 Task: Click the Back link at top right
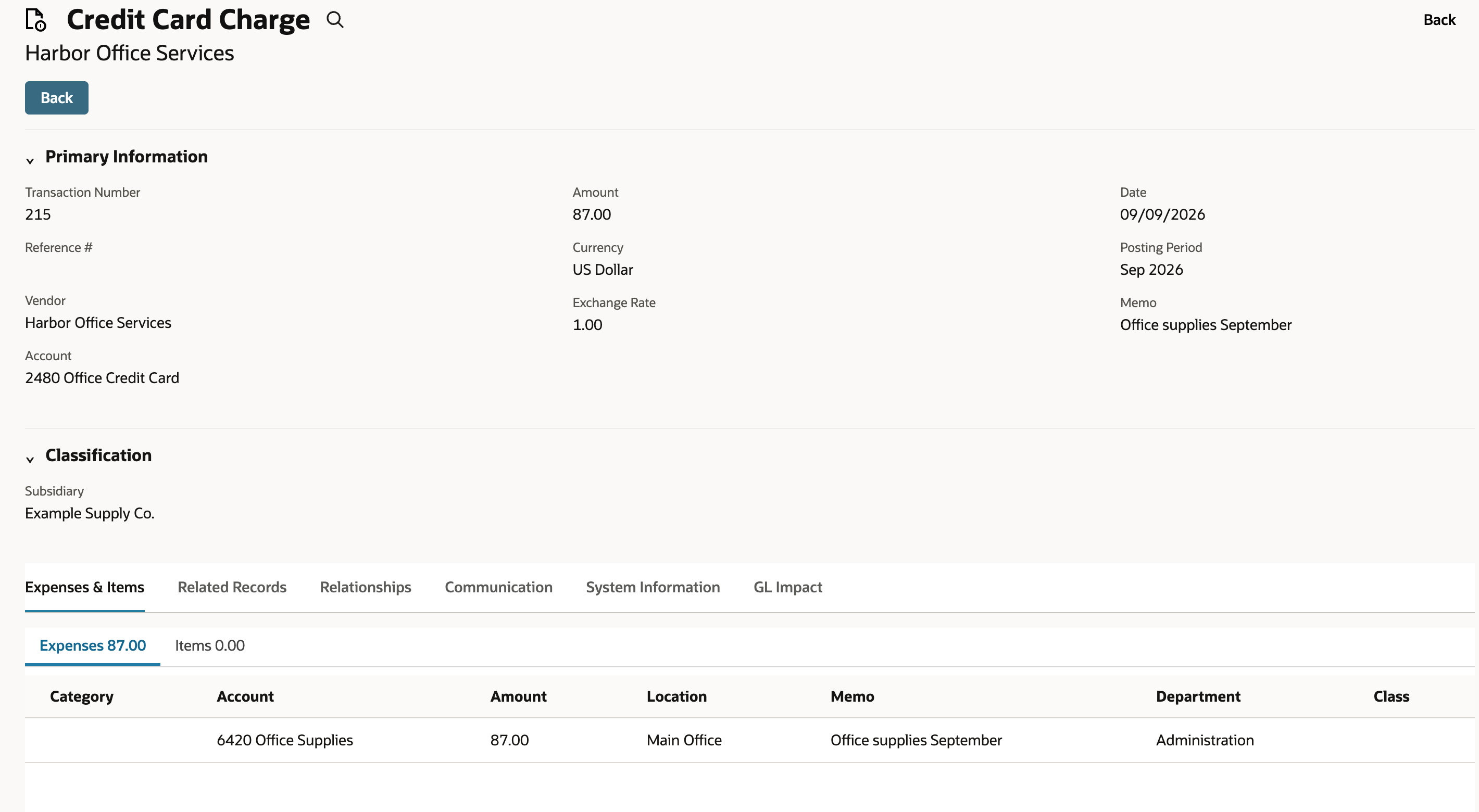[x=1439, y=20]
